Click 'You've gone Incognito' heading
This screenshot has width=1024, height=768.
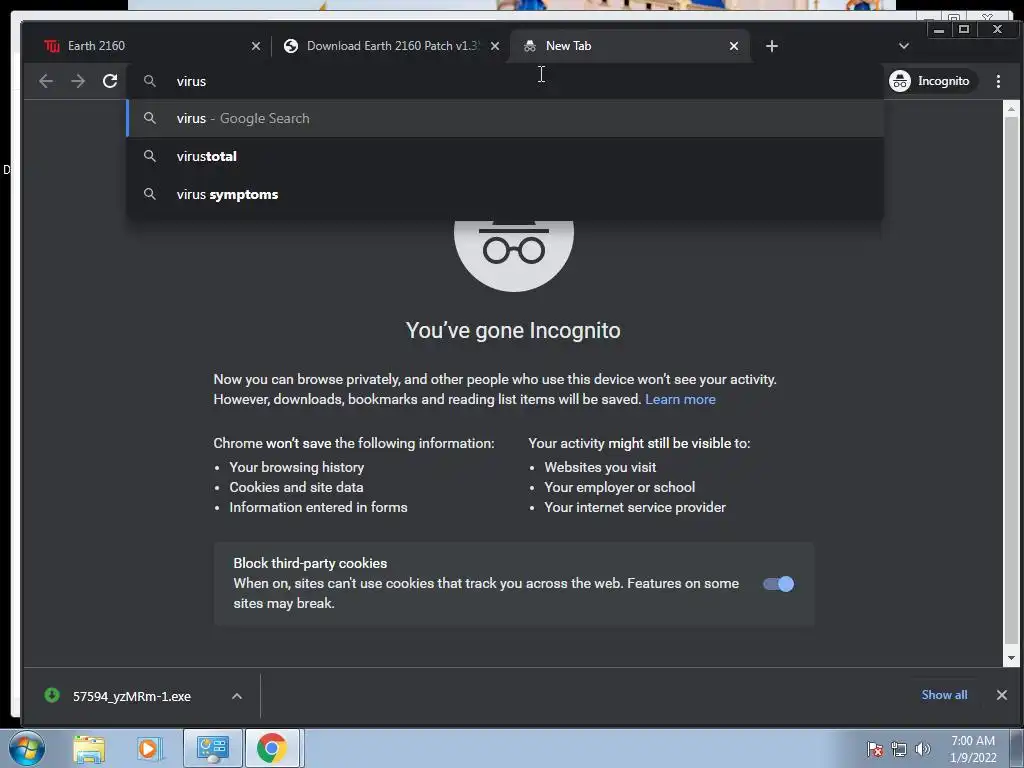pos(513,330)
